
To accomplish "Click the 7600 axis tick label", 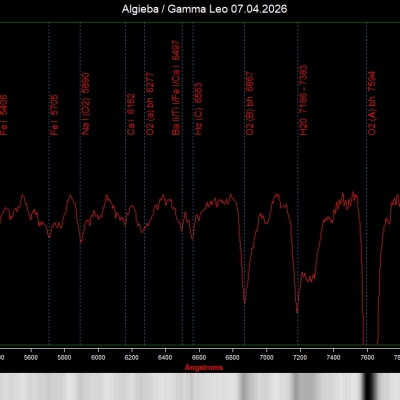I will point(367,358).
